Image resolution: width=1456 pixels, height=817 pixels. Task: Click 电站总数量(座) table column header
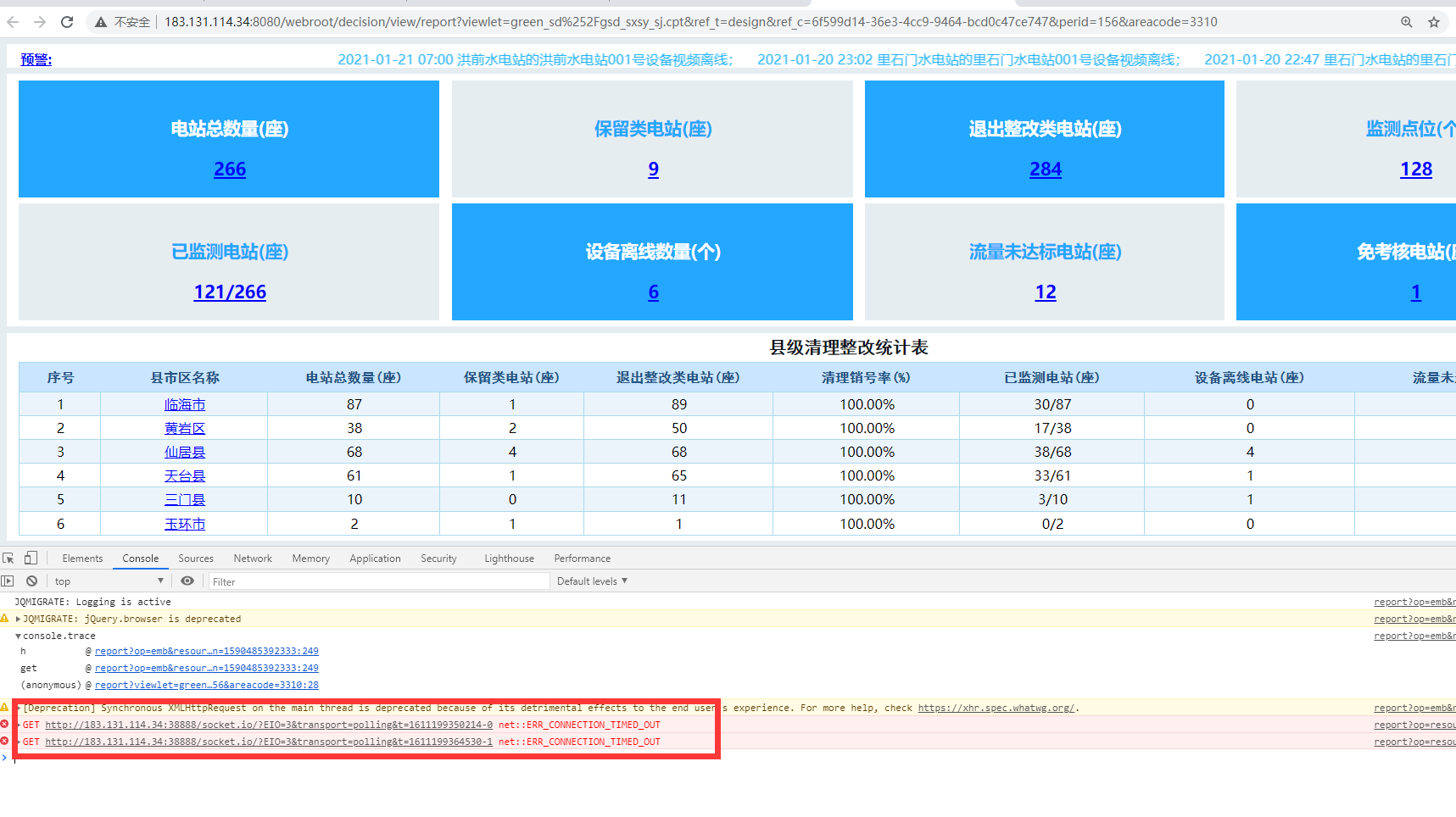[x=354, y=377]
